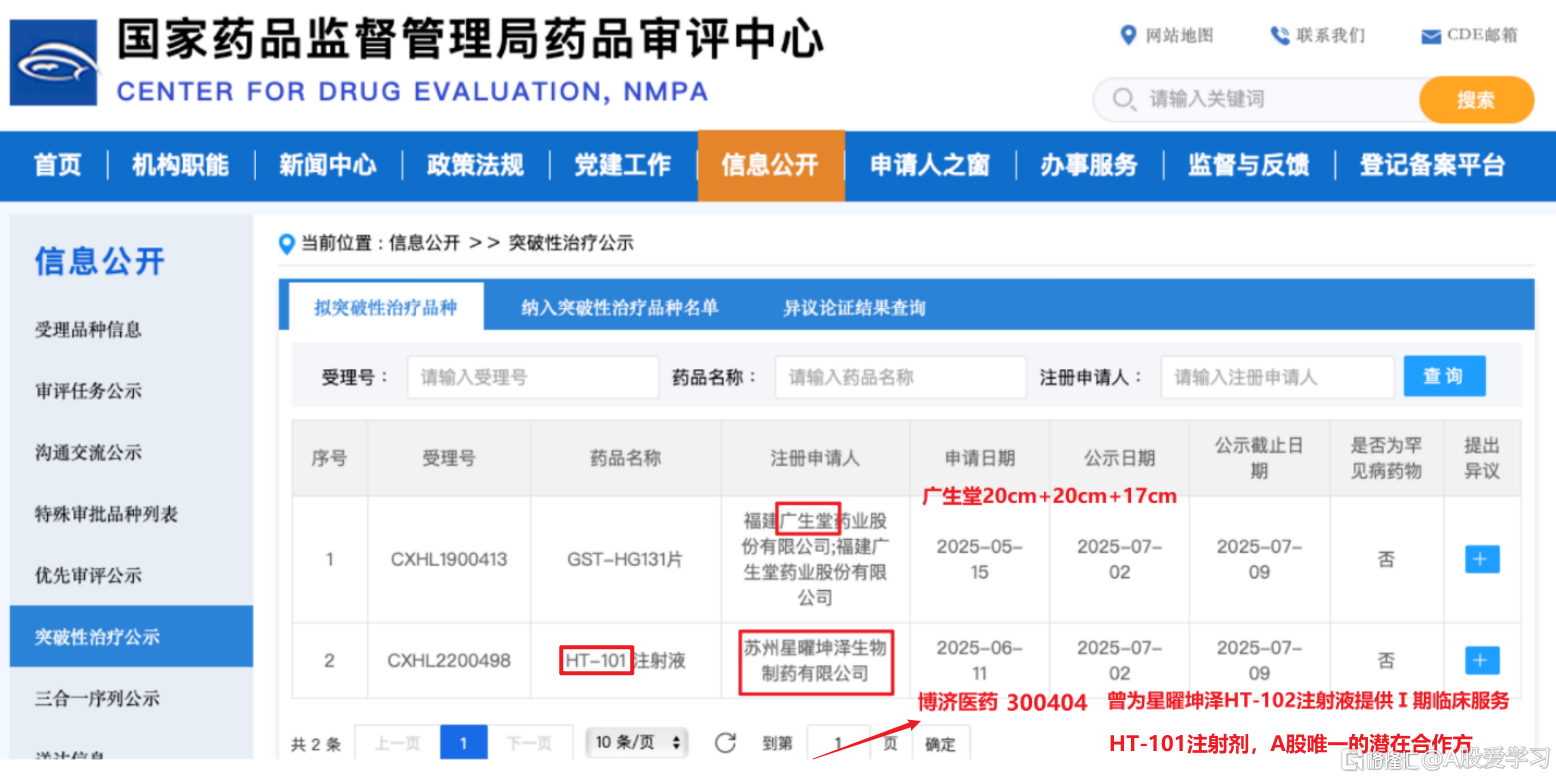Open 党建工作 navigation item

tap(622, 165)
